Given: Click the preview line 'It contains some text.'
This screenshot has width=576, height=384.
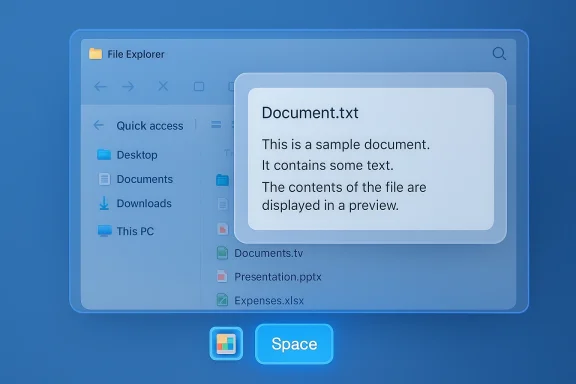Looking at the screenshot, I should 328,165.
